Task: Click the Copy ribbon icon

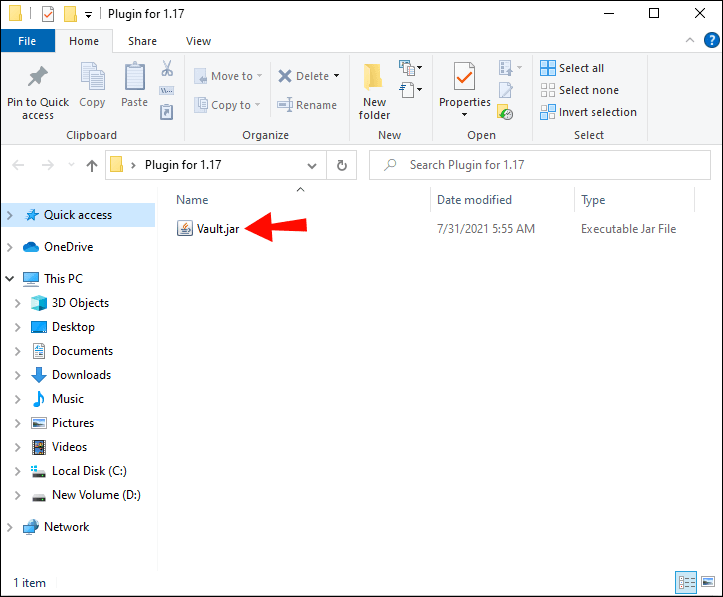Action: (x=93, y=76)
